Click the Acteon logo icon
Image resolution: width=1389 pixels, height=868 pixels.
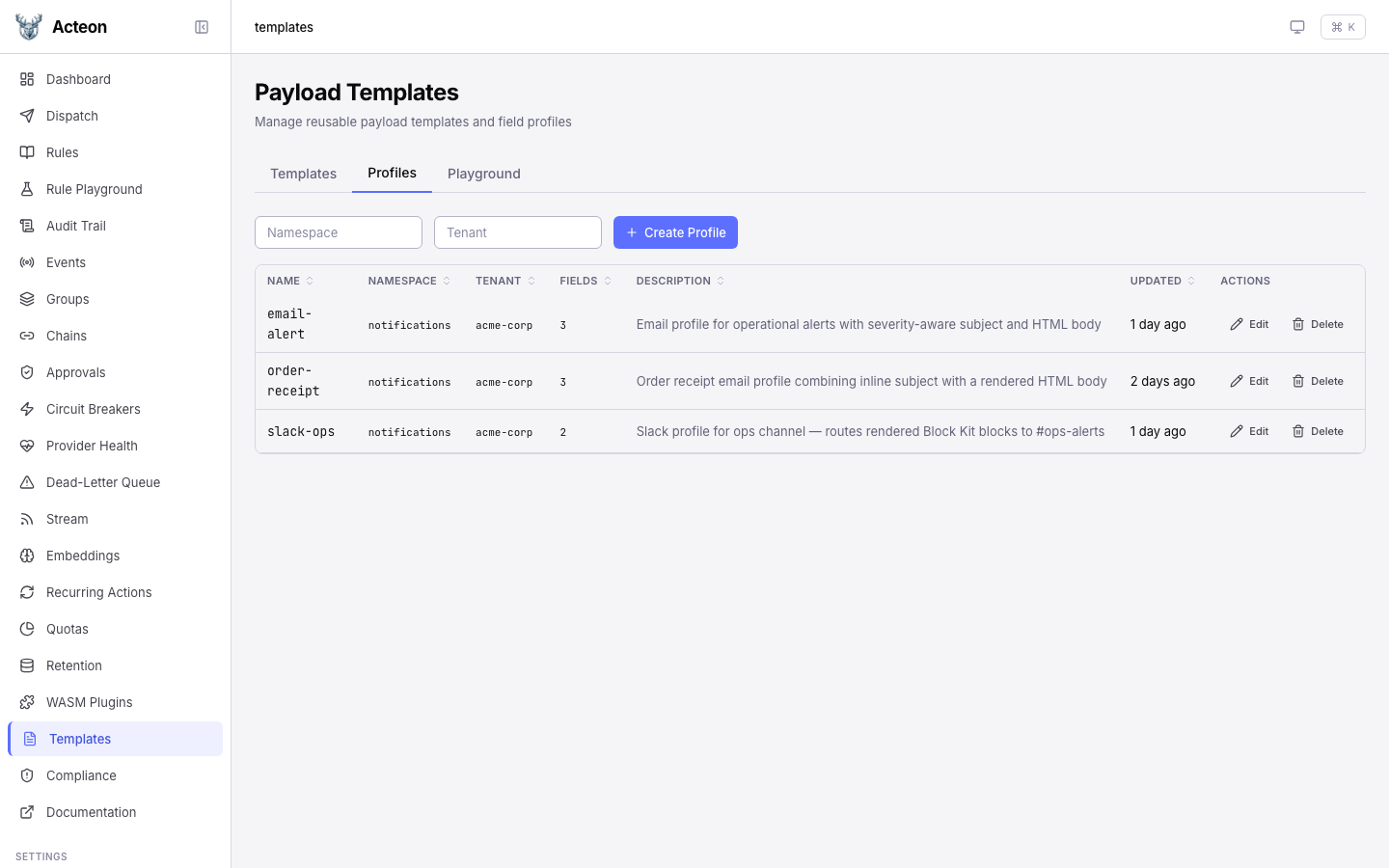click(29, 27)
